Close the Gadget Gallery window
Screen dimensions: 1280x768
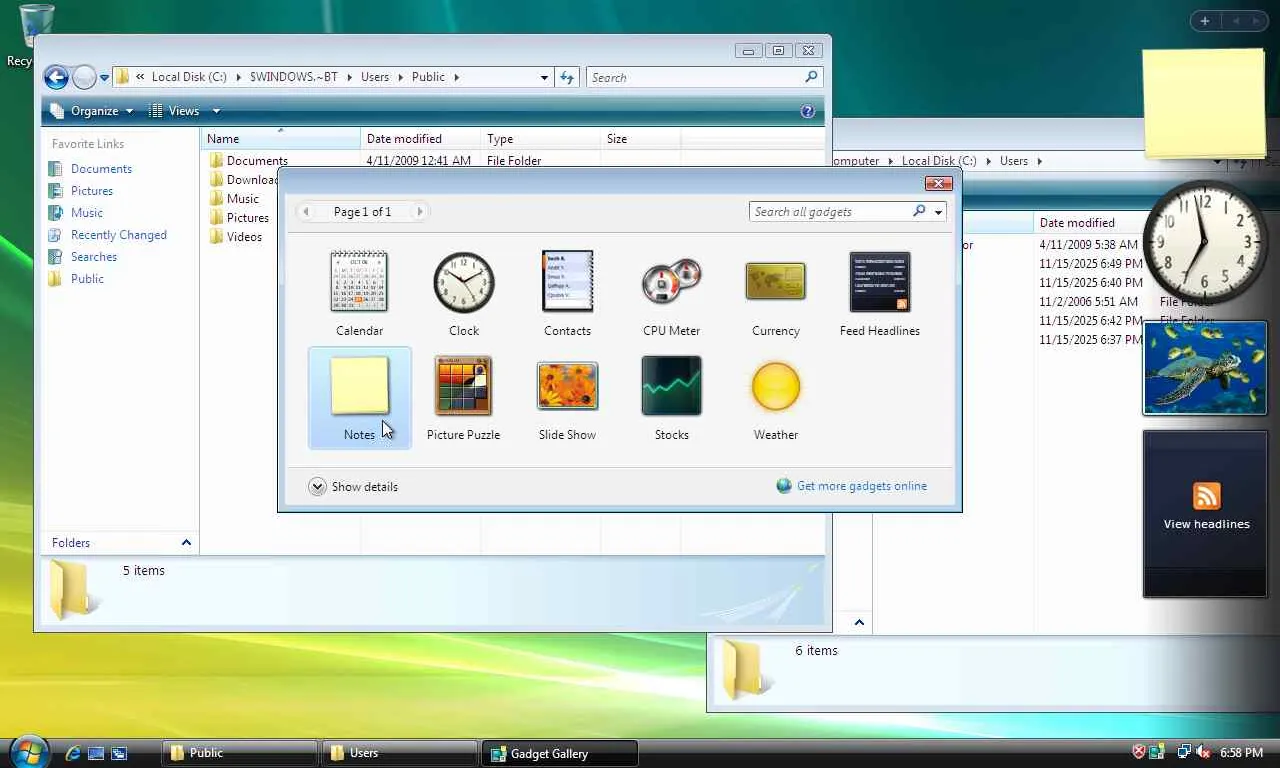[x=938, y=183]
